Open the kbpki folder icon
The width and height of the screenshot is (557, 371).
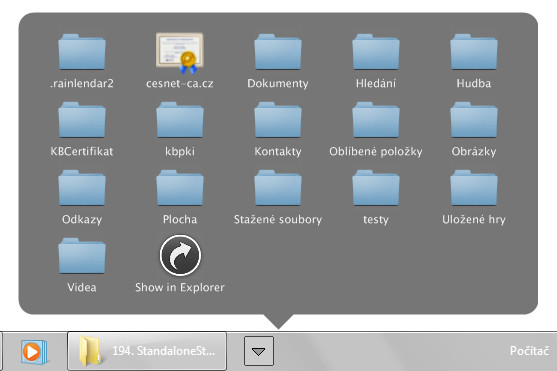coord(180,120)
